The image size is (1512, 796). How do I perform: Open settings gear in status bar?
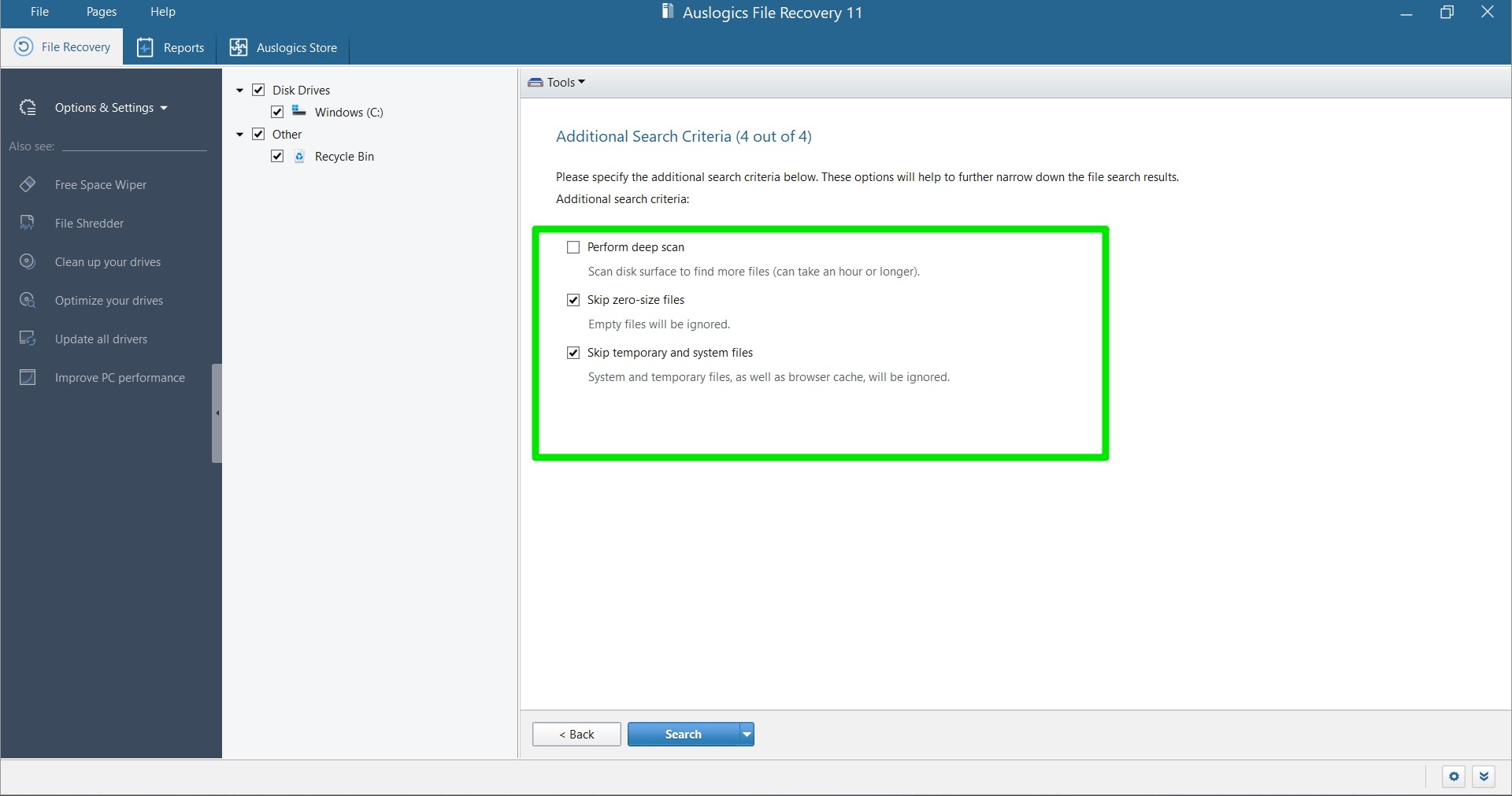click(x=1454, y=776)
